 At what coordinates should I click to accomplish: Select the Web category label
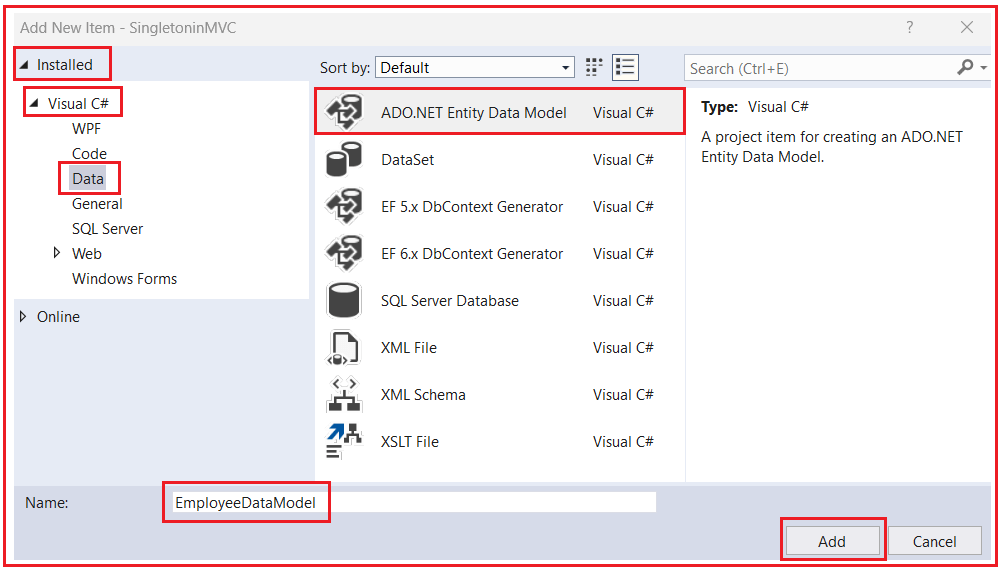tap(87, 253)
